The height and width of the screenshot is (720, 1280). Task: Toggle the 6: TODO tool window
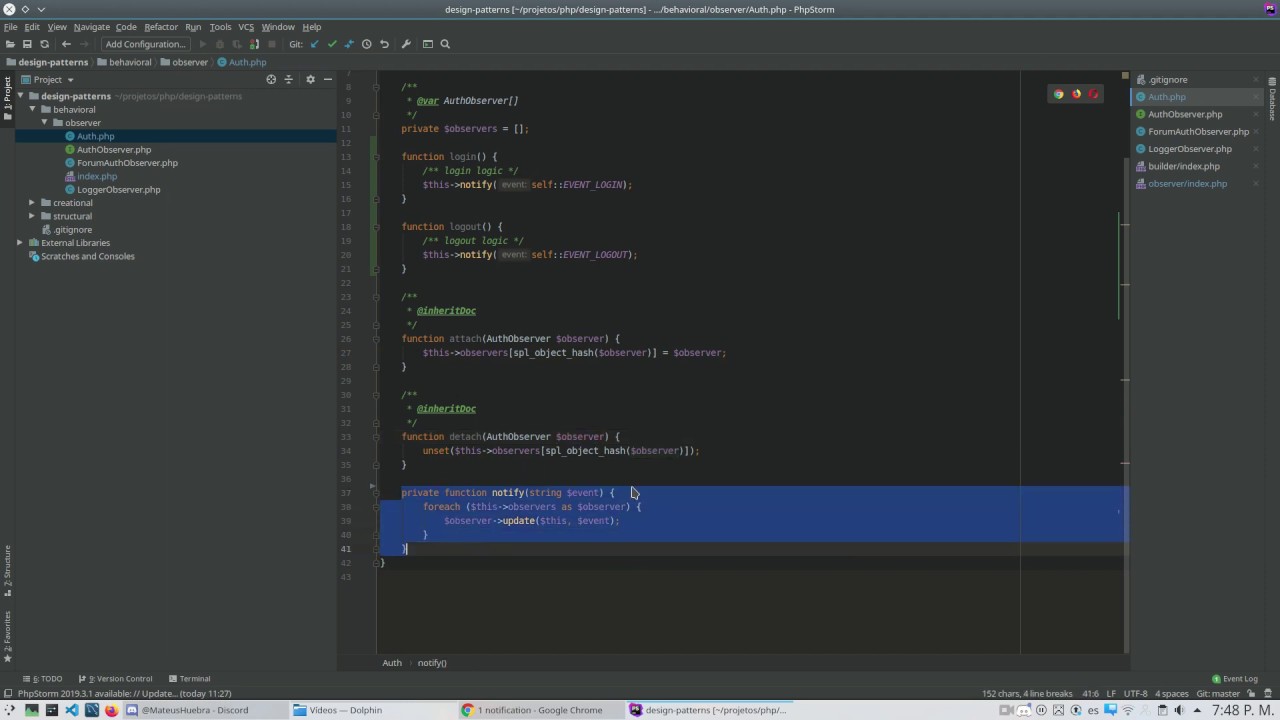tap(42, 679)
